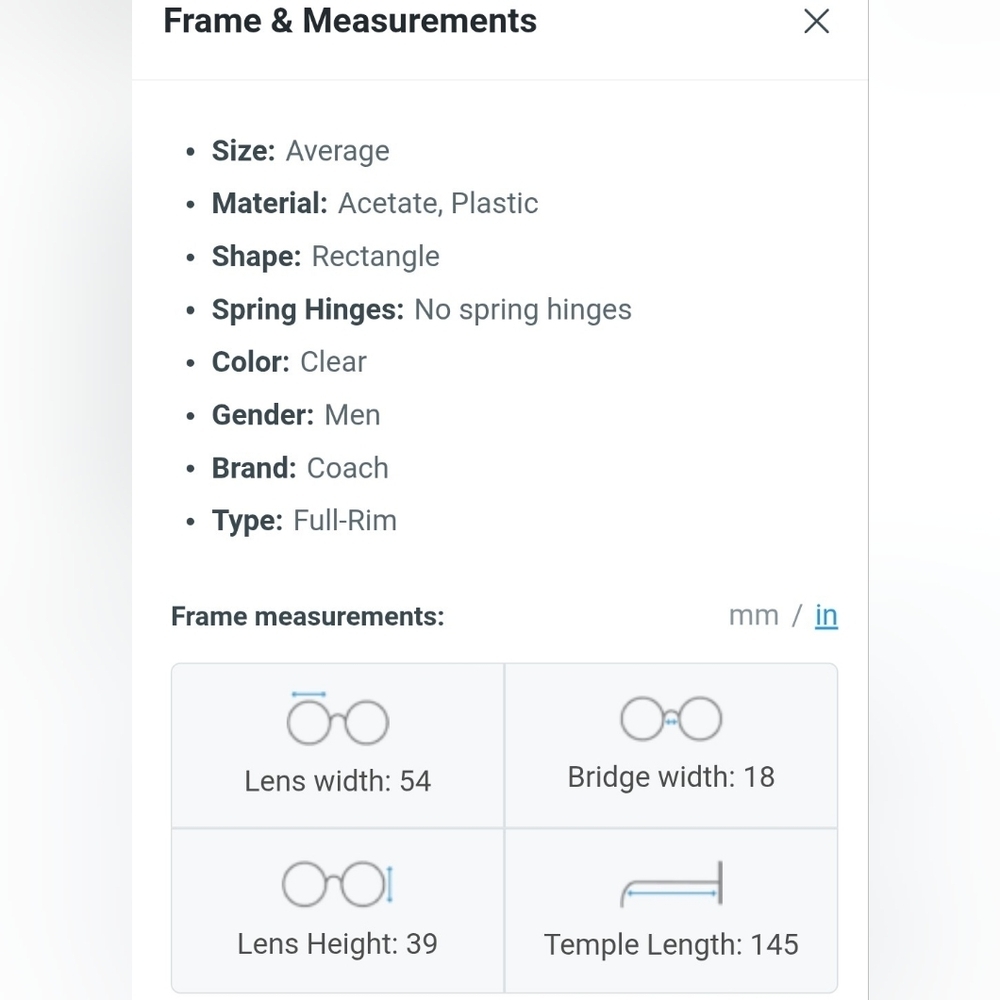The height and width of the screenshot is (1000, 1000).
Task: Click the 'Frame measurements:' heading
Action: click(307, 616)
